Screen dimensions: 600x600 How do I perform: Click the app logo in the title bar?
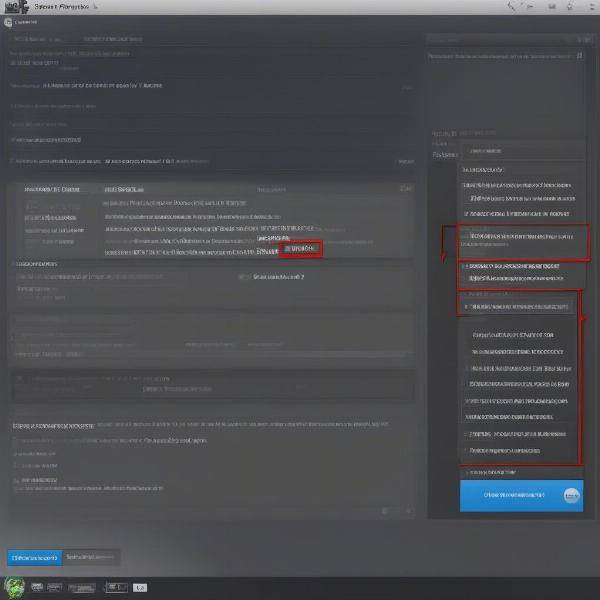pos(16,7)
